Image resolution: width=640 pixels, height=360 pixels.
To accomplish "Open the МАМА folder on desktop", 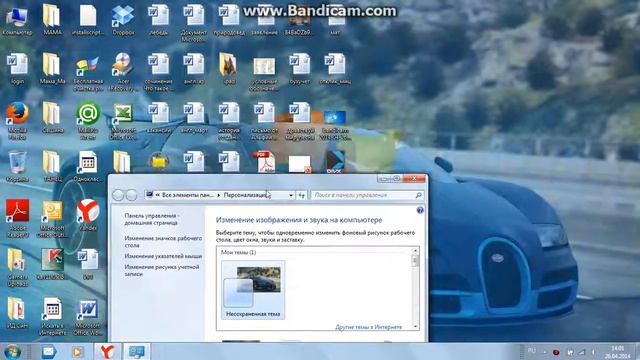I will coord(52,20).
